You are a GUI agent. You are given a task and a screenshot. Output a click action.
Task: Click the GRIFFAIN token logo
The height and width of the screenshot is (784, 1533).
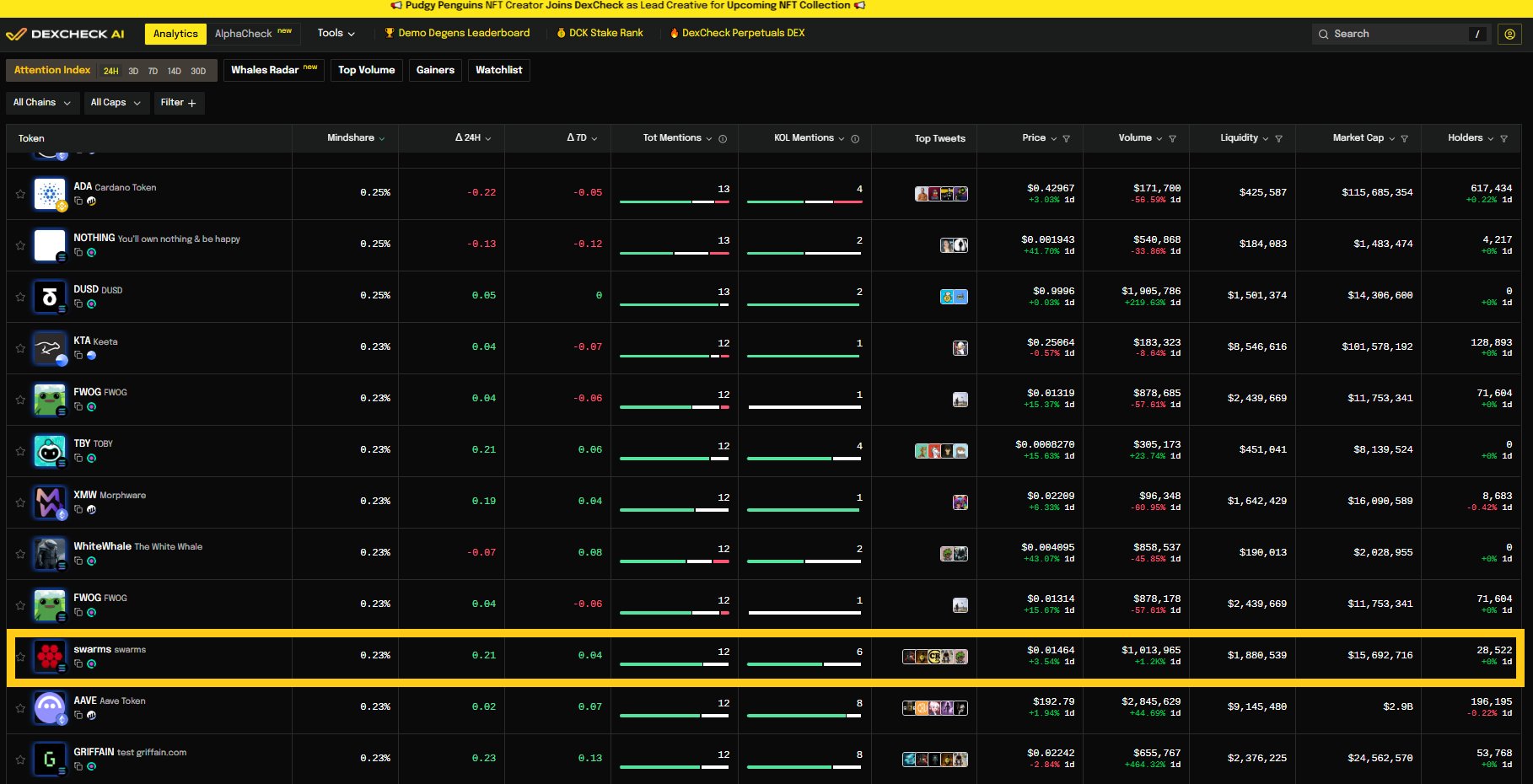(50, 759)
